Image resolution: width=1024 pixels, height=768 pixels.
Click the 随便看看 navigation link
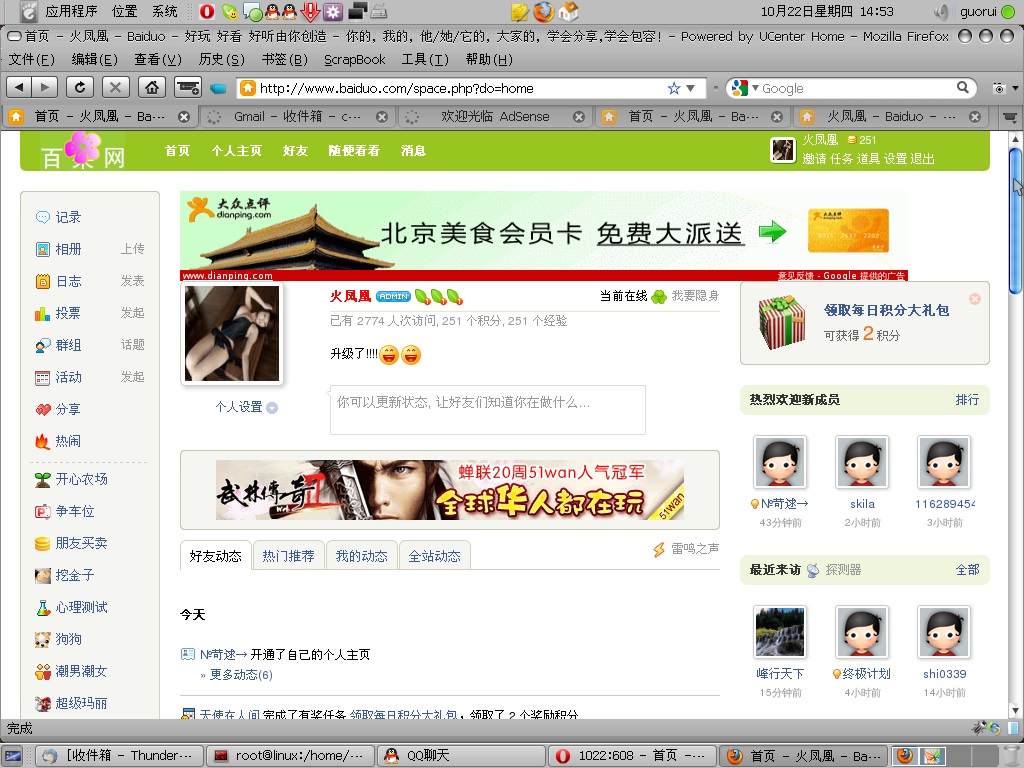click(x=354, y=151)
